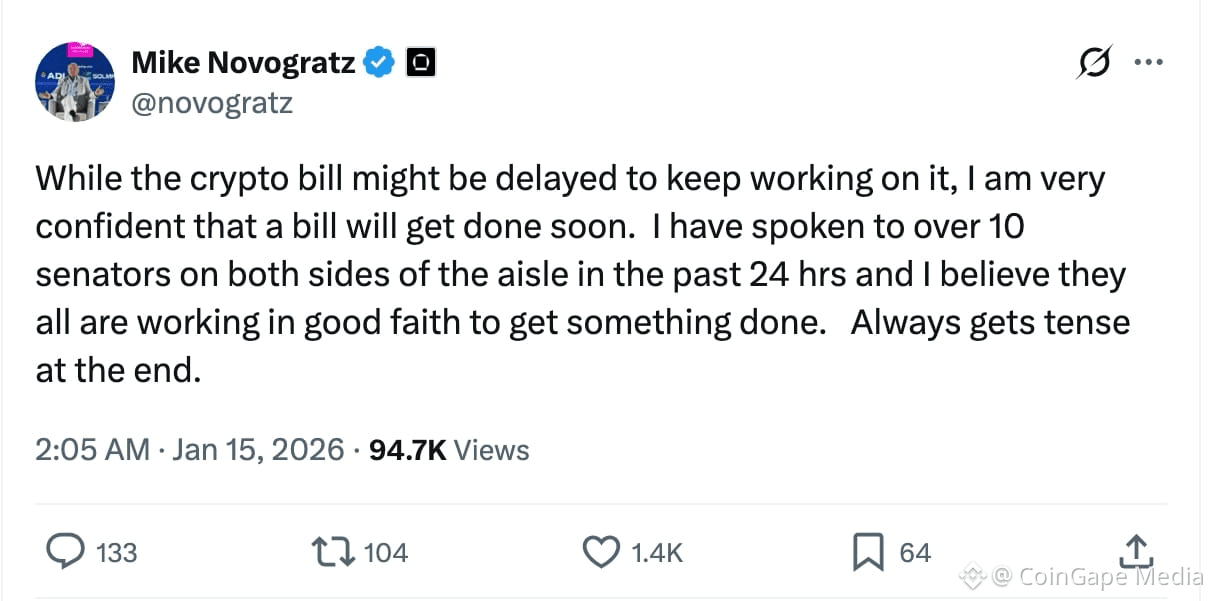Open Grok menu for this post

pos(1096,61)
